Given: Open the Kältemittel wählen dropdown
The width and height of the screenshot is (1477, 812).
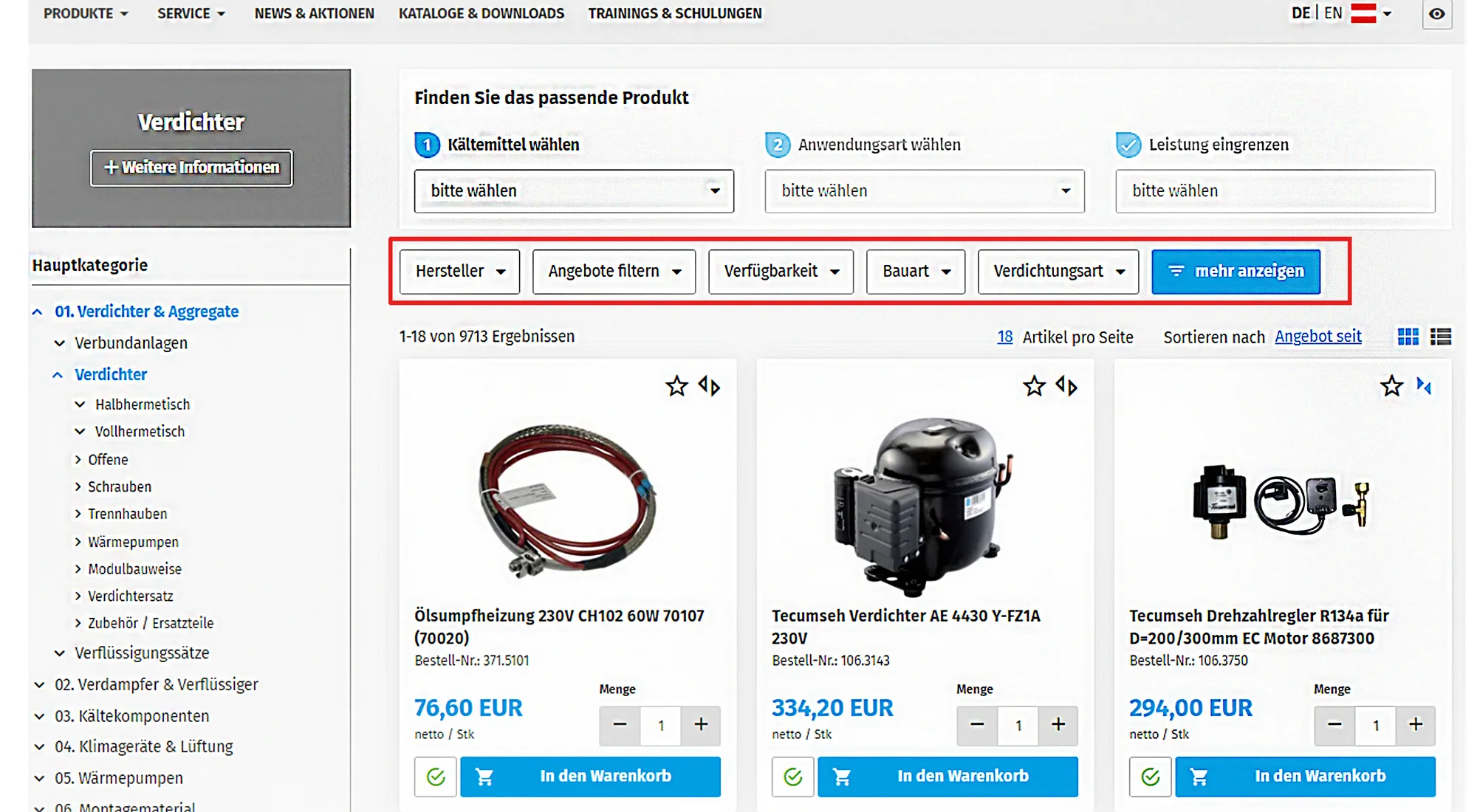Looking at the screenshot, I should (x=574, y=191).
